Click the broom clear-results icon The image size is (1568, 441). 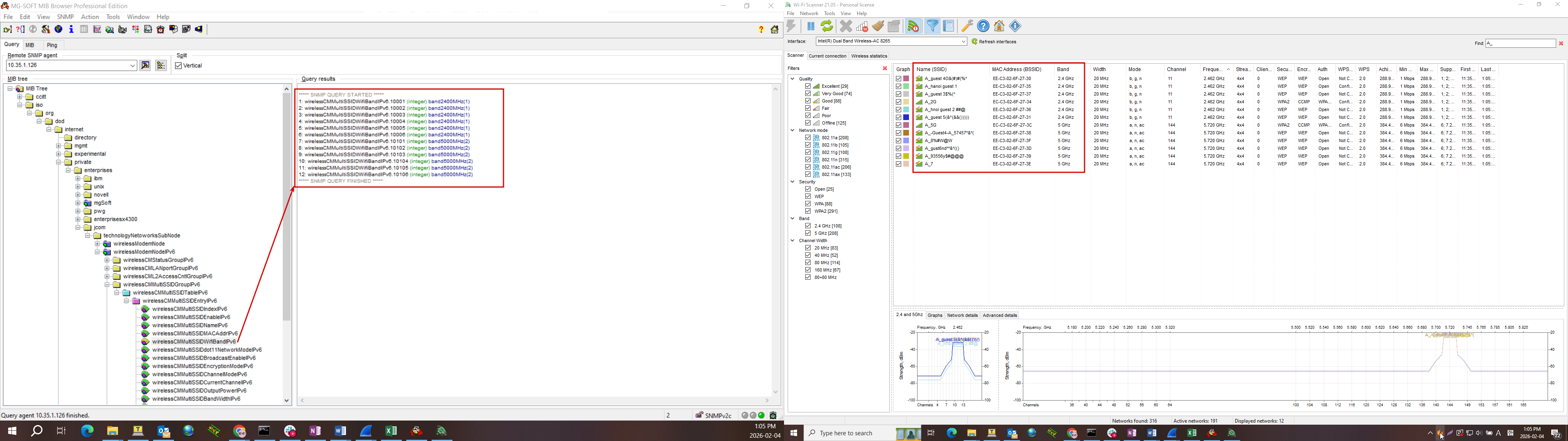(878, 26)
